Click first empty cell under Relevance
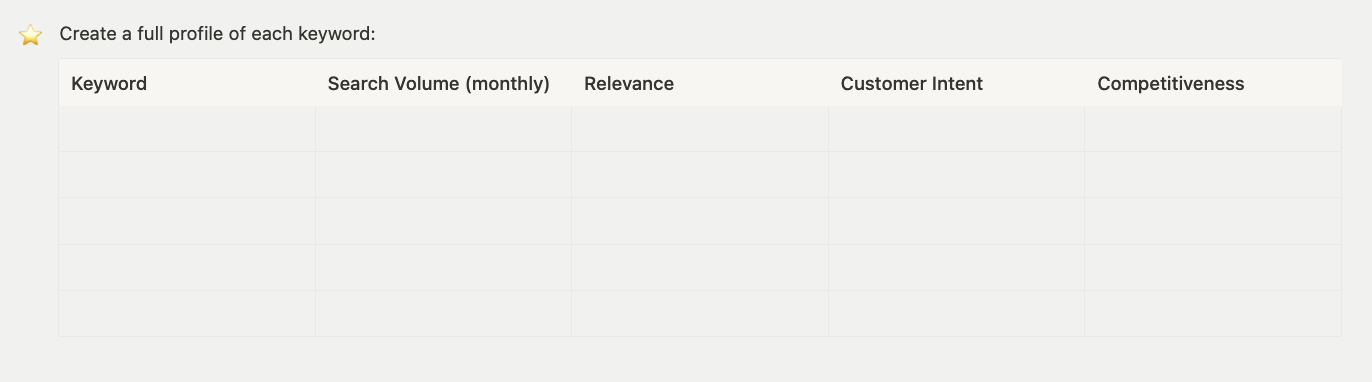The height and width of the screenshot is (382, 1372). point(700,129)
